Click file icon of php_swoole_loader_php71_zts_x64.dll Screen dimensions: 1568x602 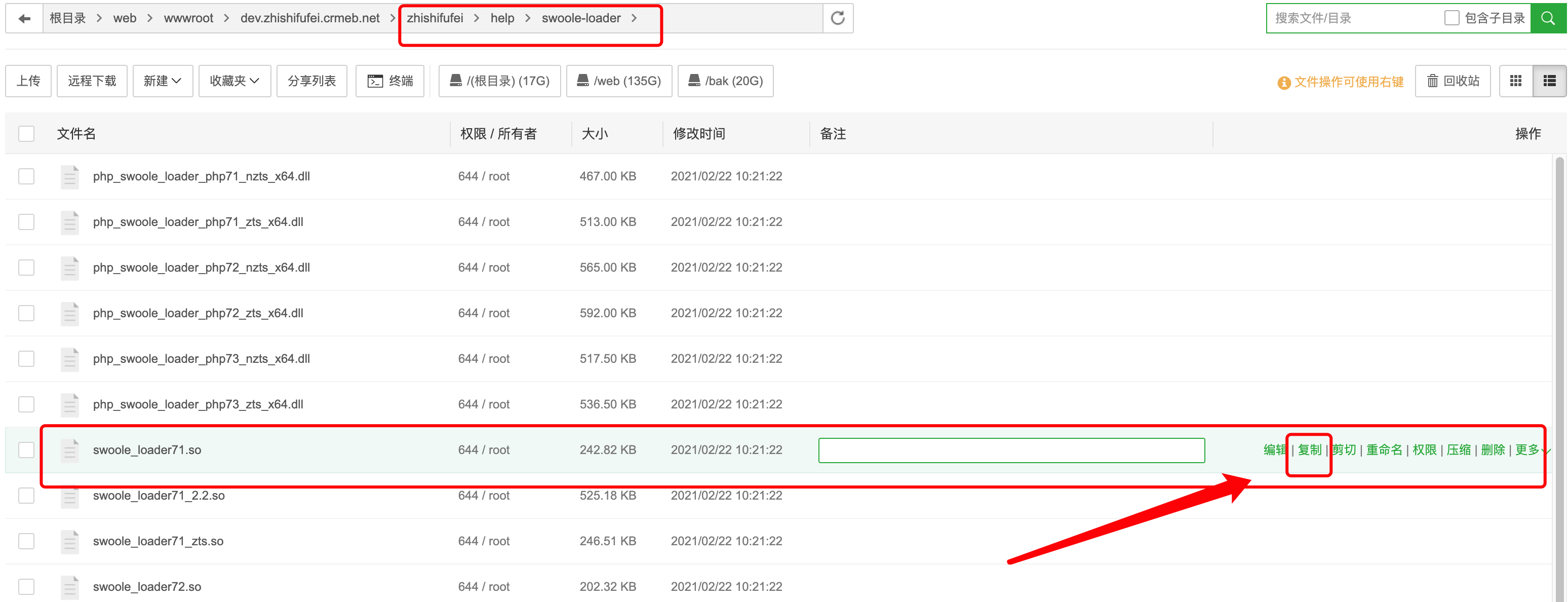coord(70,222)
